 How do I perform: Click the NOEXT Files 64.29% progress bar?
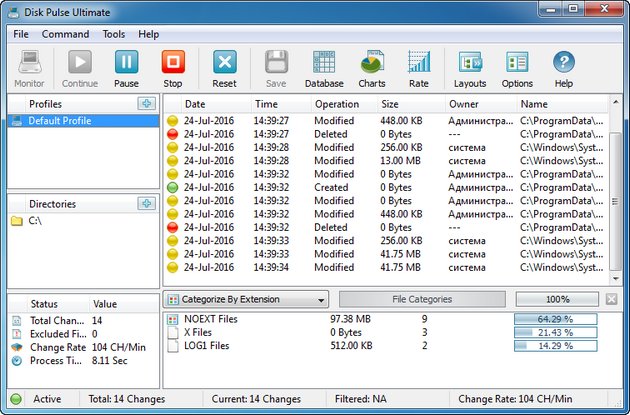[555, 319]
